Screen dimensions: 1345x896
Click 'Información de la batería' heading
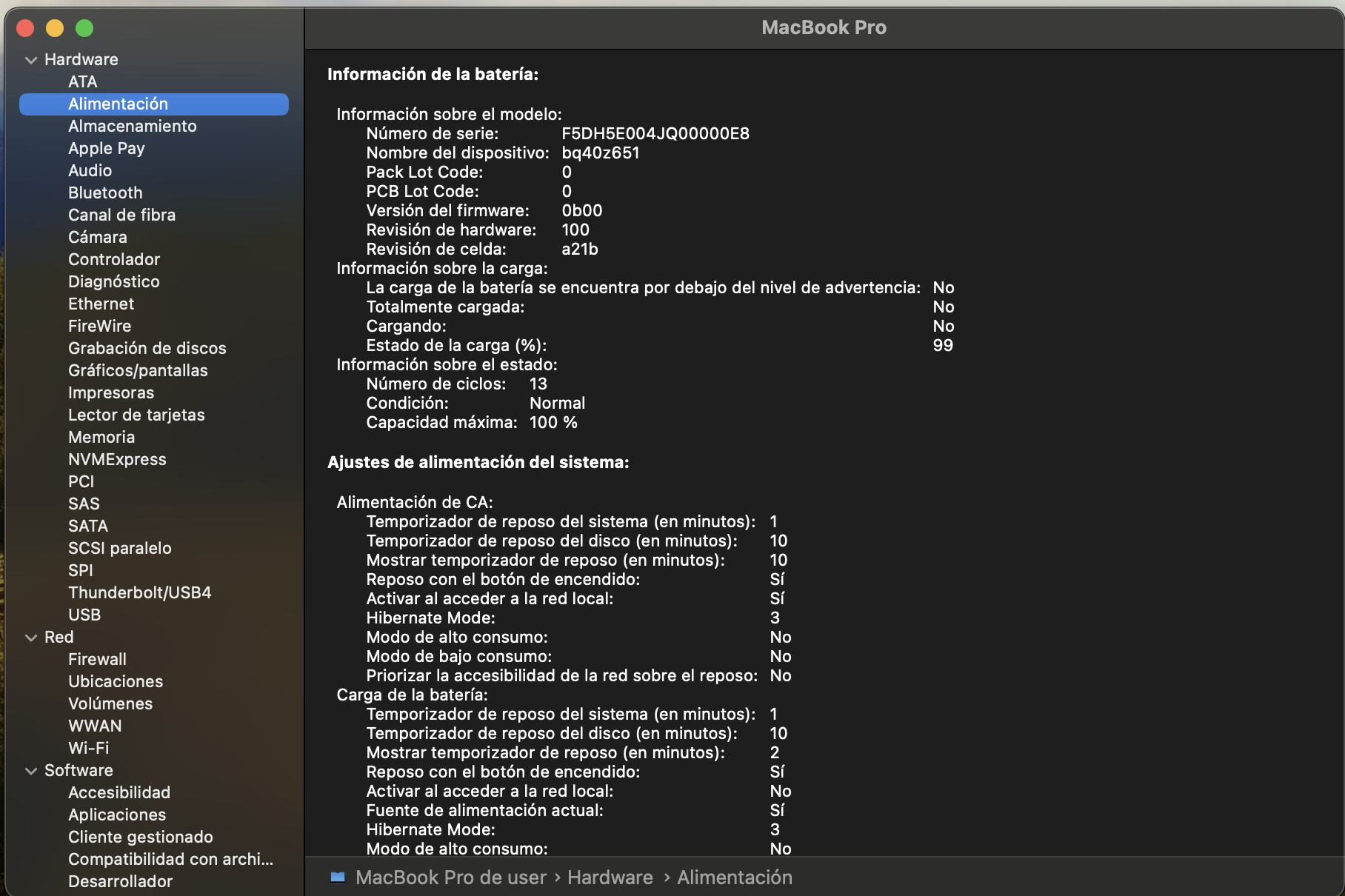tap(433, 74)
